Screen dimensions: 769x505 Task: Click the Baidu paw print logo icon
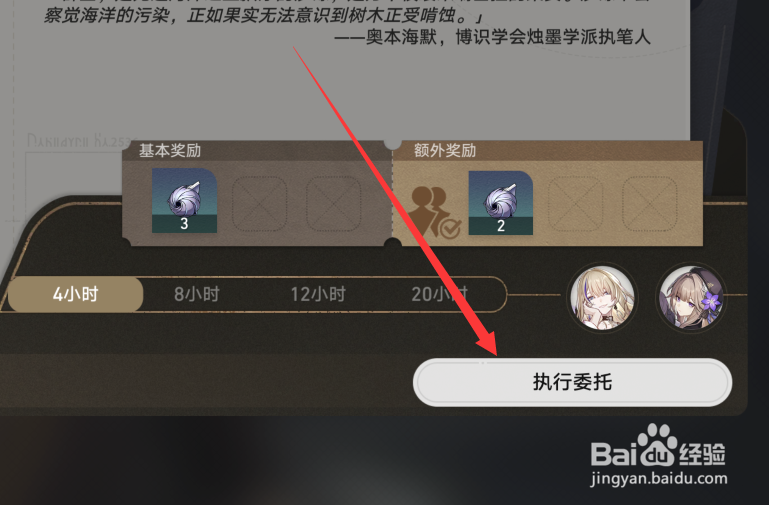point(655,445)
